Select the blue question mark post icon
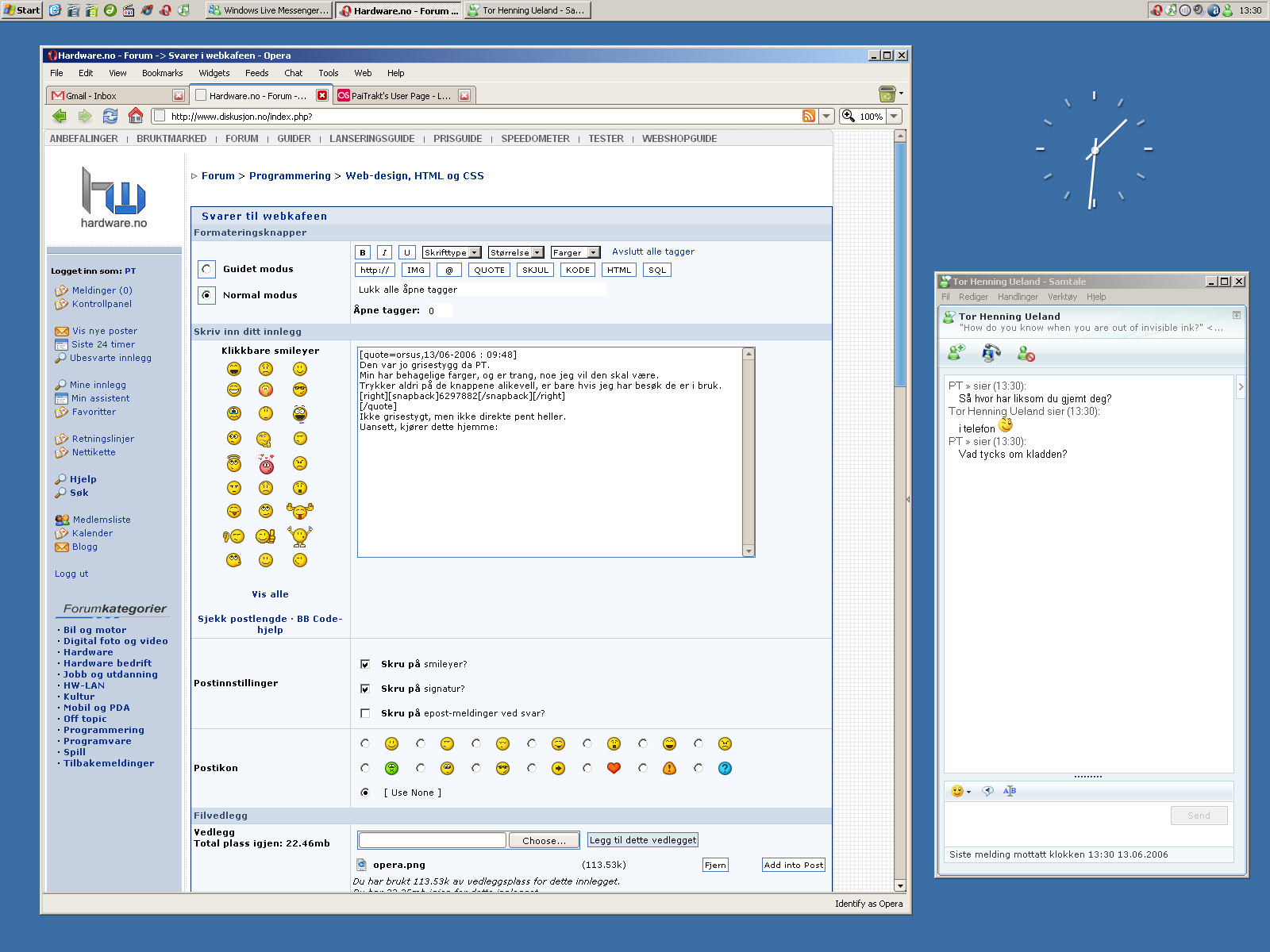1270x952 pixels. (x=725, y=768)
